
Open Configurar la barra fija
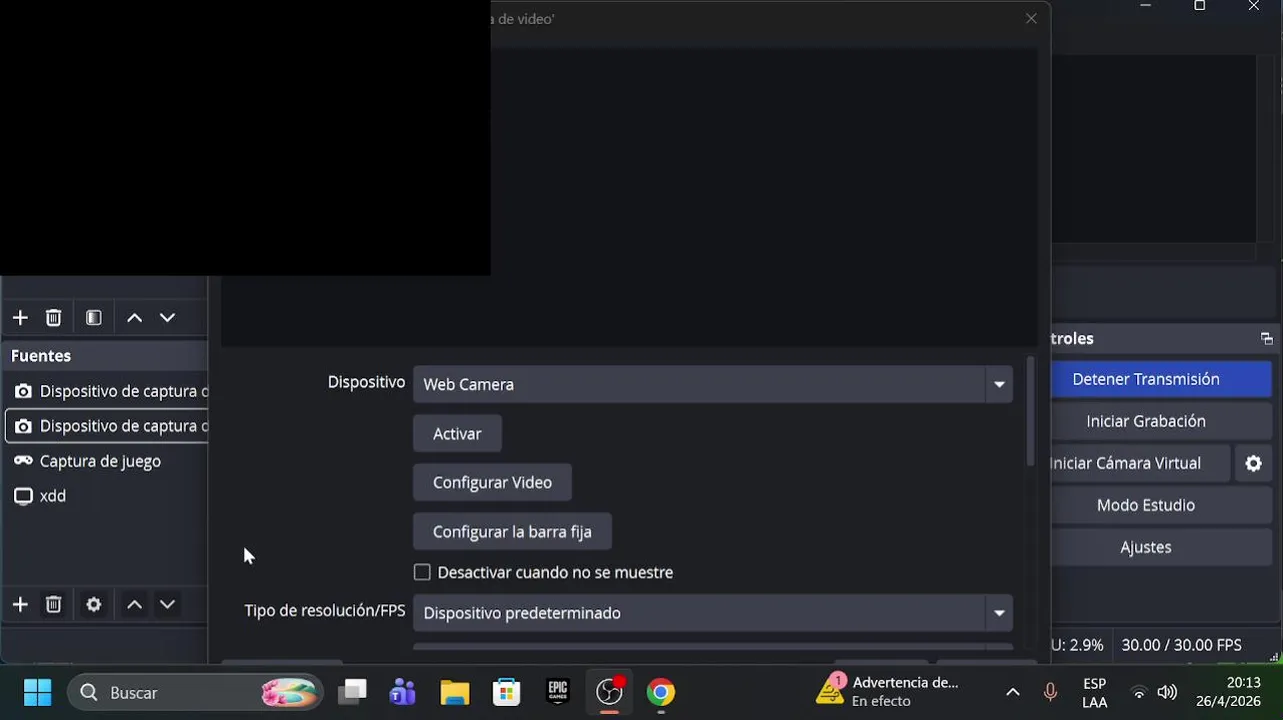pos(512,532)
